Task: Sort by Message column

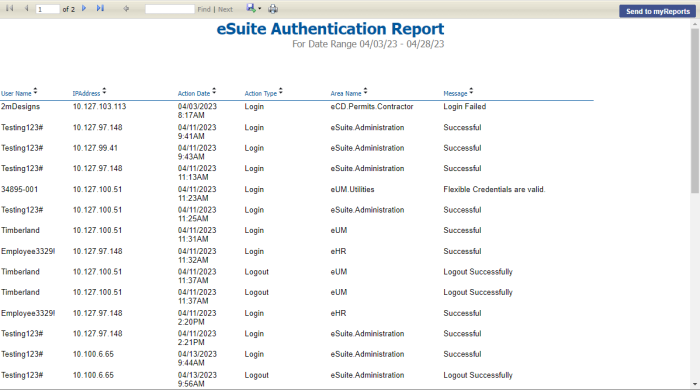Action: (471, 91)
